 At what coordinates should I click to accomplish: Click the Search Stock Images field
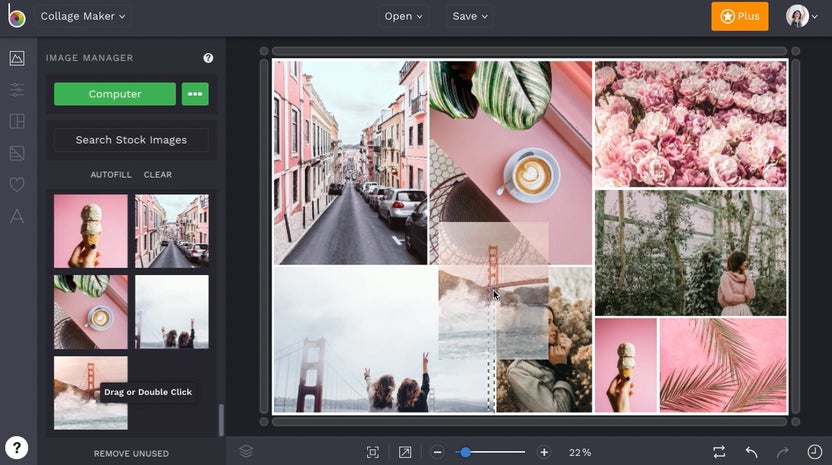(131, 140)
